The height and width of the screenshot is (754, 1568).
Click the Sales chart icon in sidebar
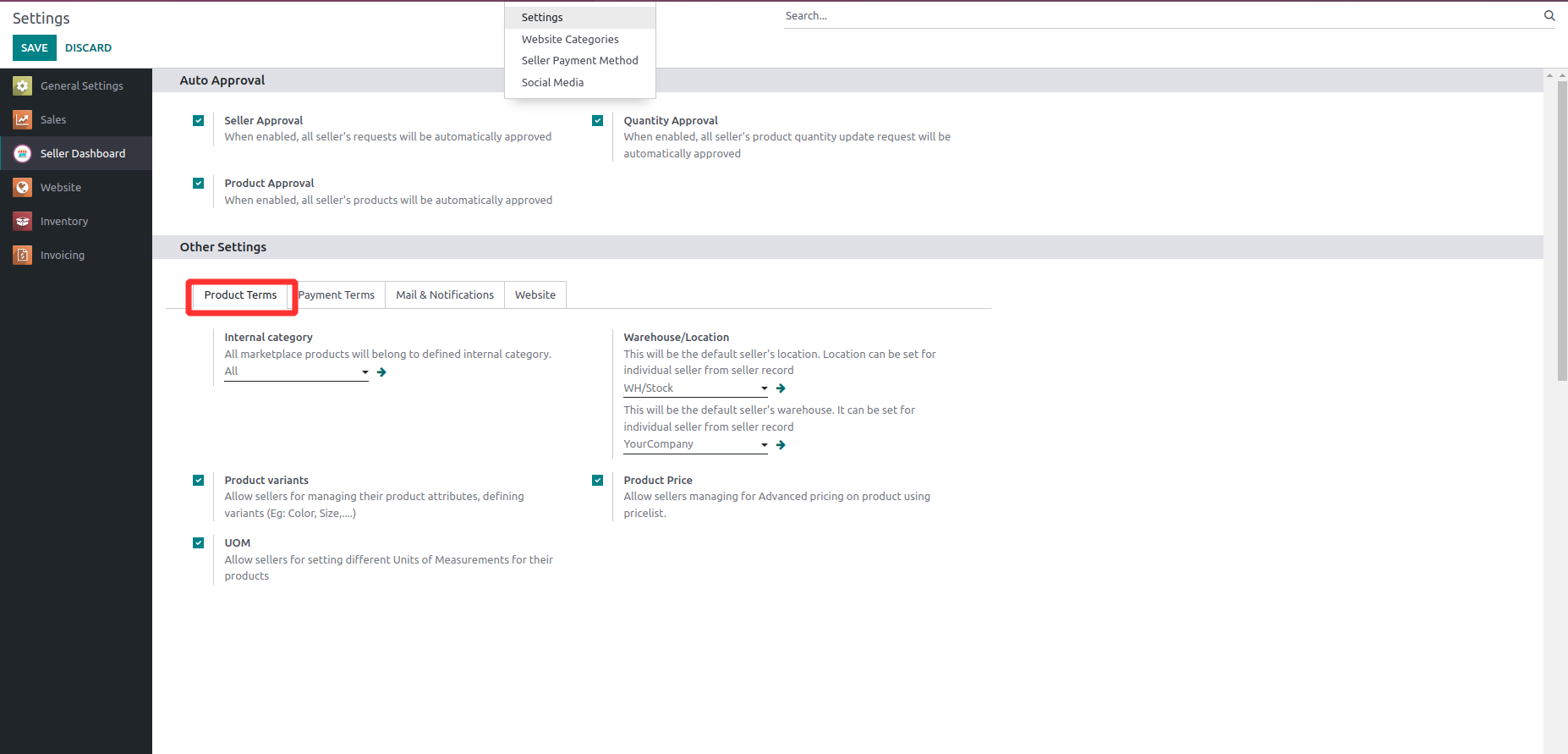tap(23, 119)
